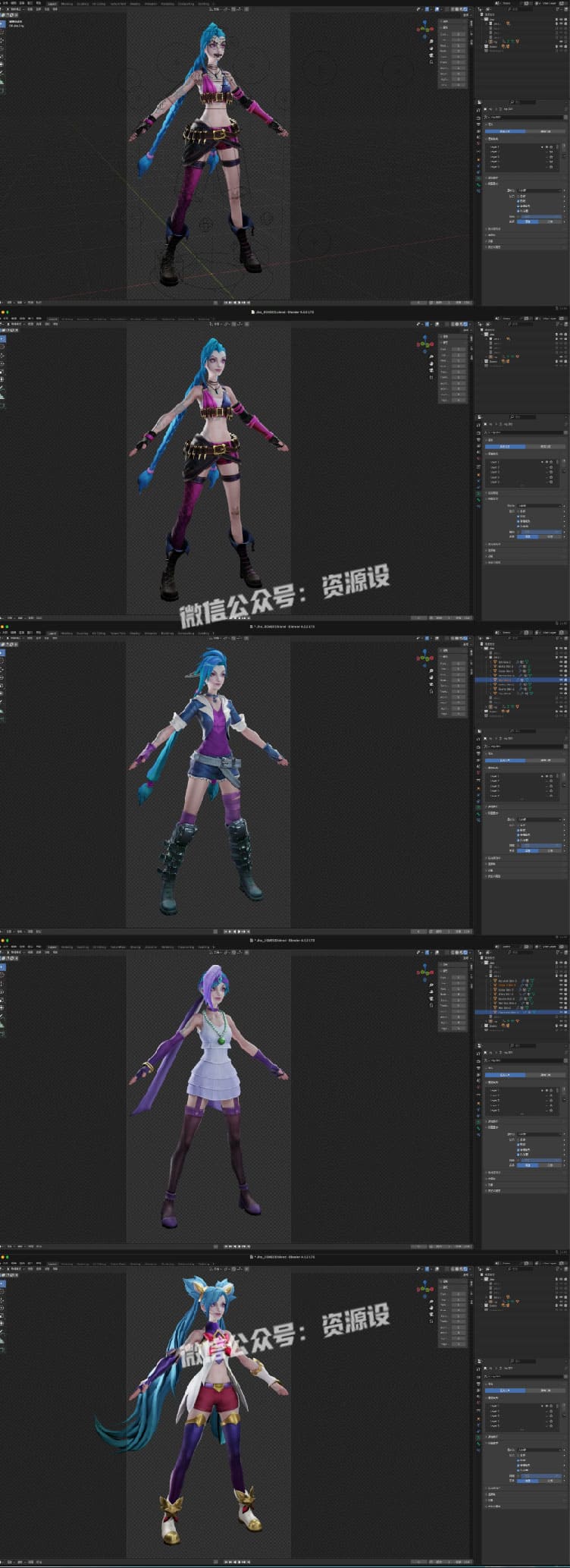Image resolution: width=570 pixels, height=1568 pixels.
Task: Open green Armature data properties tab in denim-shorts Jinx window
Action: point(478,807)
